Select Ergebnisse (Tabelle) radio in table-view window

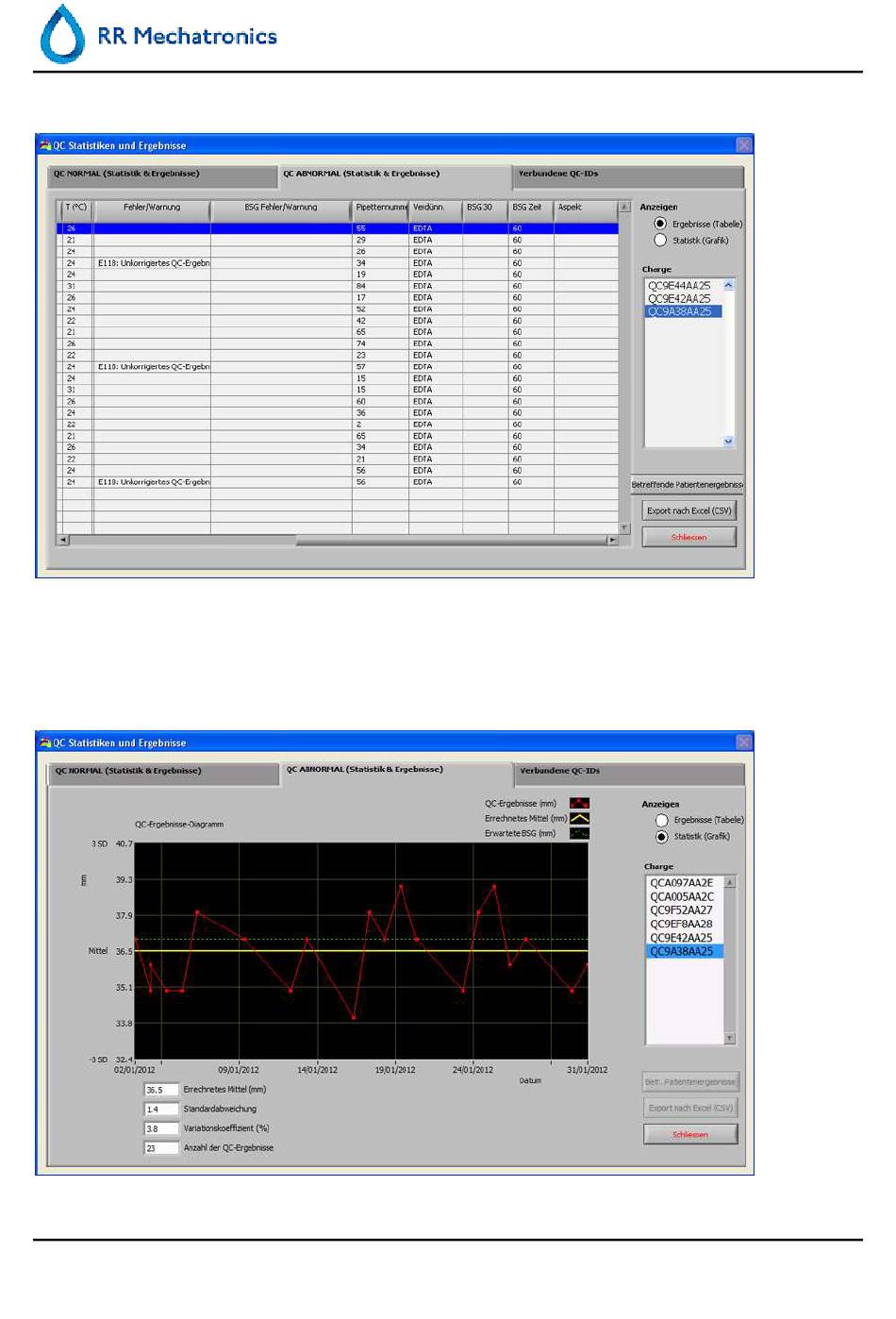coord(660,225)
